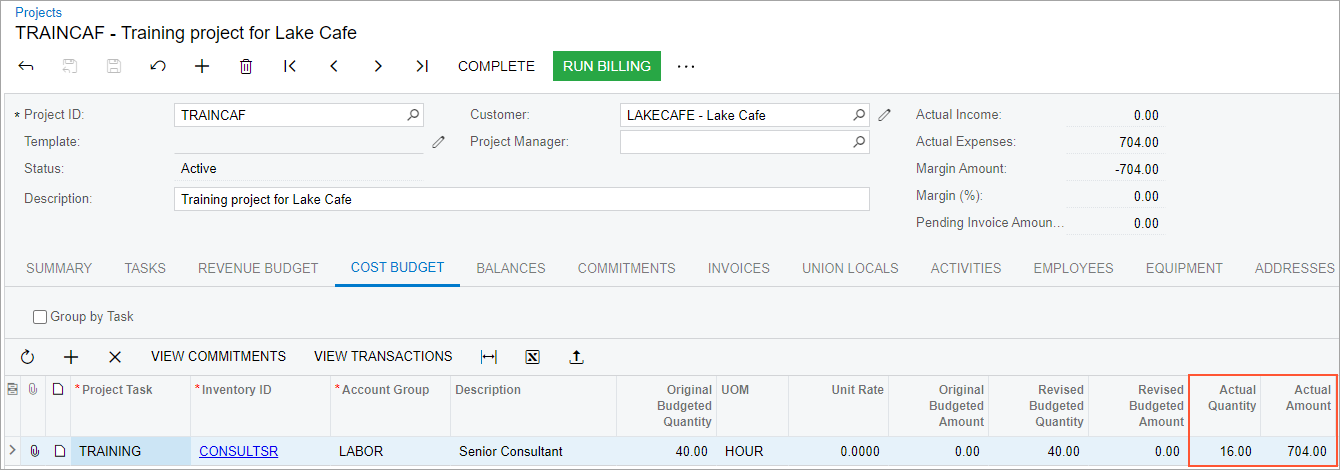
Task: Click the View Transactions button
Action: (x=383, y=357)
